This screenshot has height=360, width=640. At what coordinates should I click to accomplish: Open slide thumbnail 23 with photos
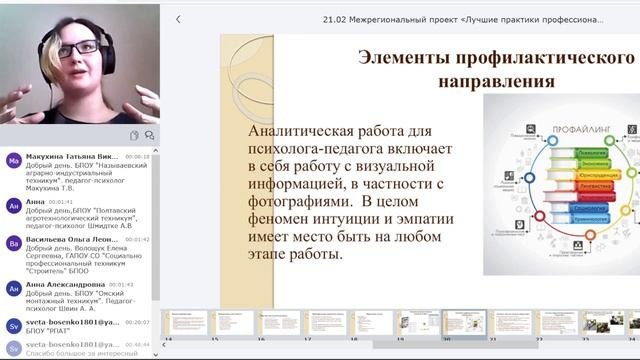coord(604,324)
